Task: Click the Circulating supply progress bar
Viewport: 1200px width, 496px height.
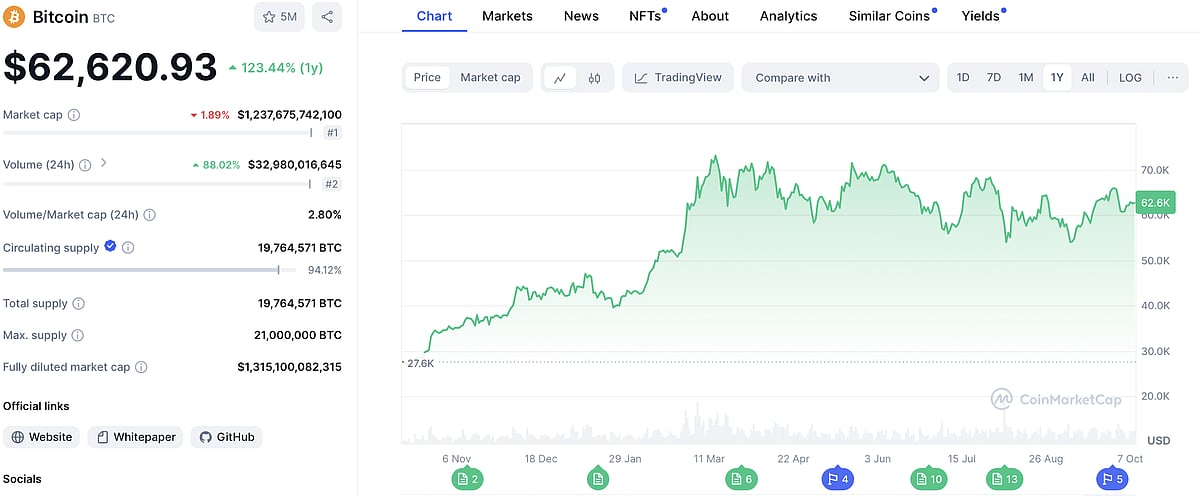Action: click(x=149, y=269)
